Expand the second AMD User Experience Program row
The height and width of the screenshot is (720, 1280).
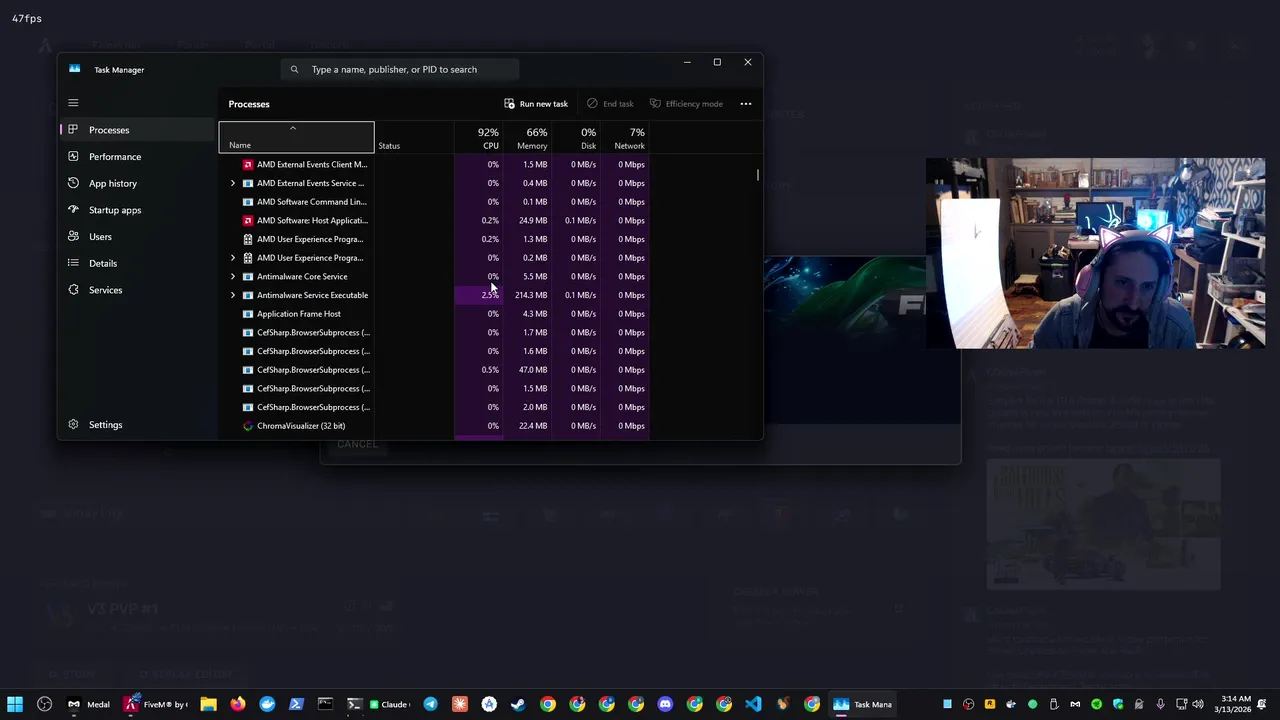pos(233,258)
